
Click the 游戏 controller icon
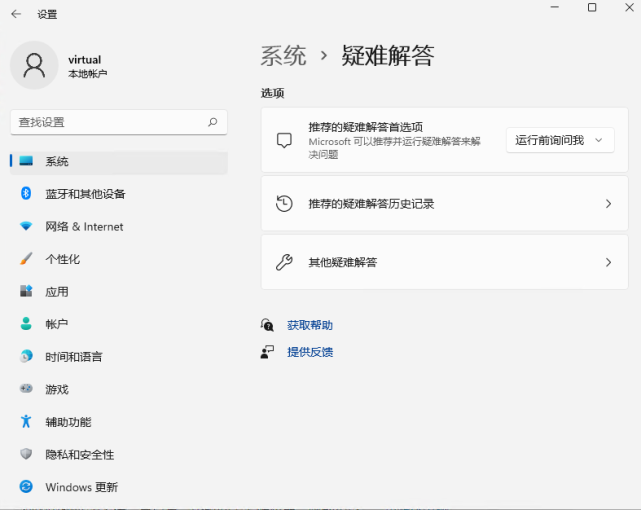coord(26,389)
